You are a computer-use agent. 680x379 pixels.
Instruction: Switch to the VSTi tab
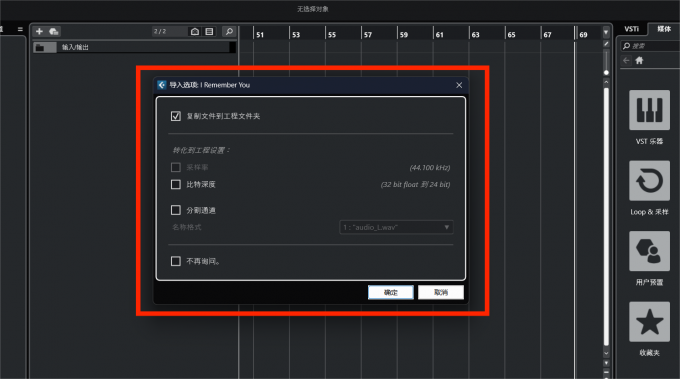631,29
